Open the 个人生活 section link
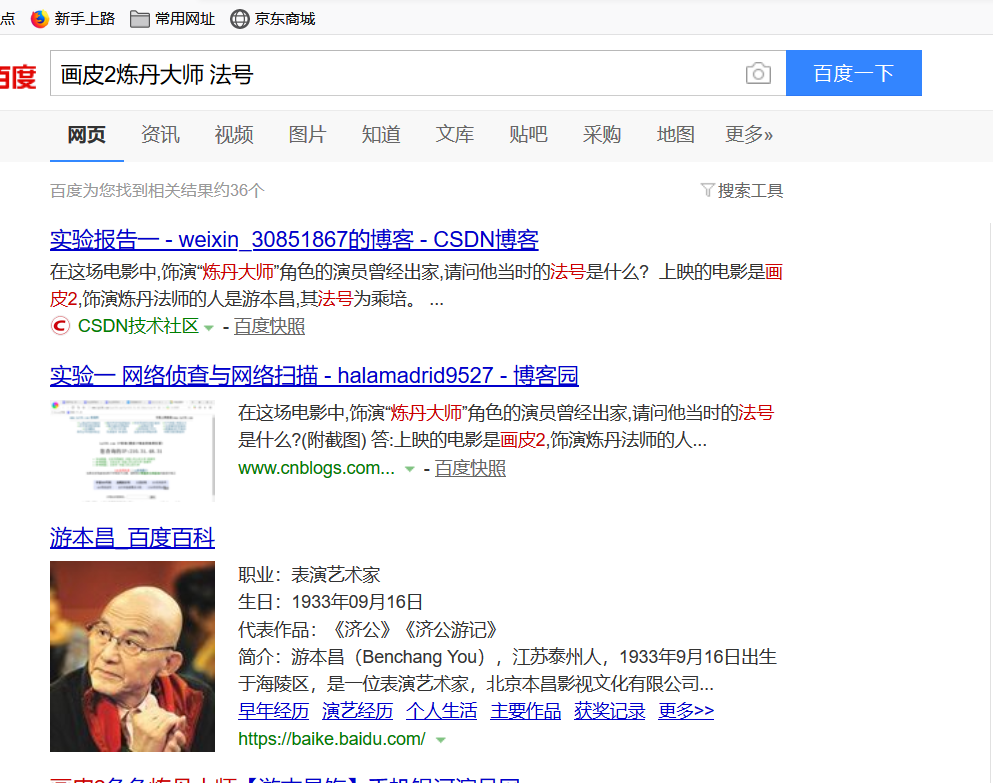The image size is (993, 783). point(441,711)
